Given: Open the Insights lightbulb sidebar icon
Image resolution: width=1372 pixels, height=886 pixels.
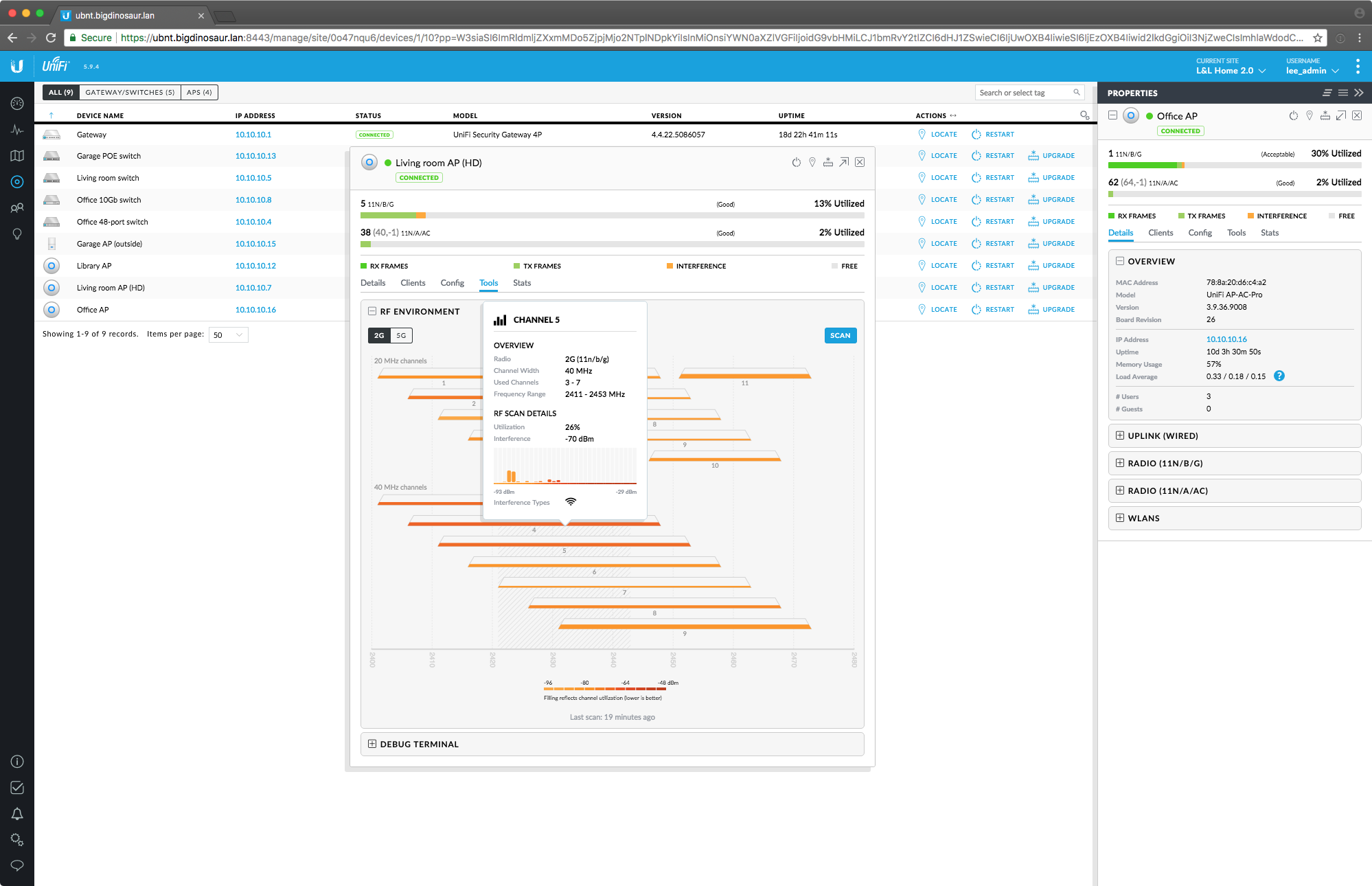Looking at the screenshot, I should 17,234.
